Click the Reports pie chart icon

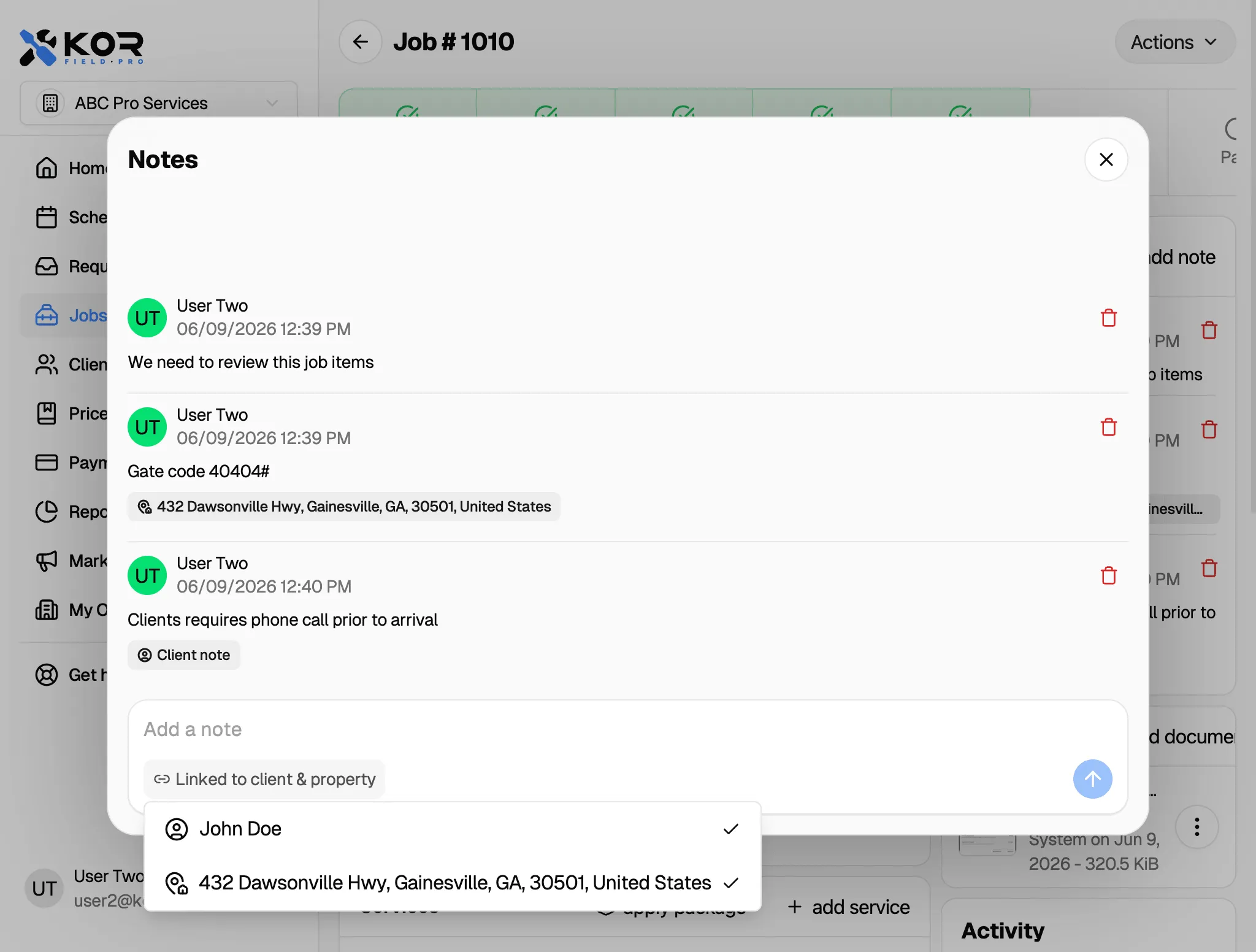click(47, 512)
